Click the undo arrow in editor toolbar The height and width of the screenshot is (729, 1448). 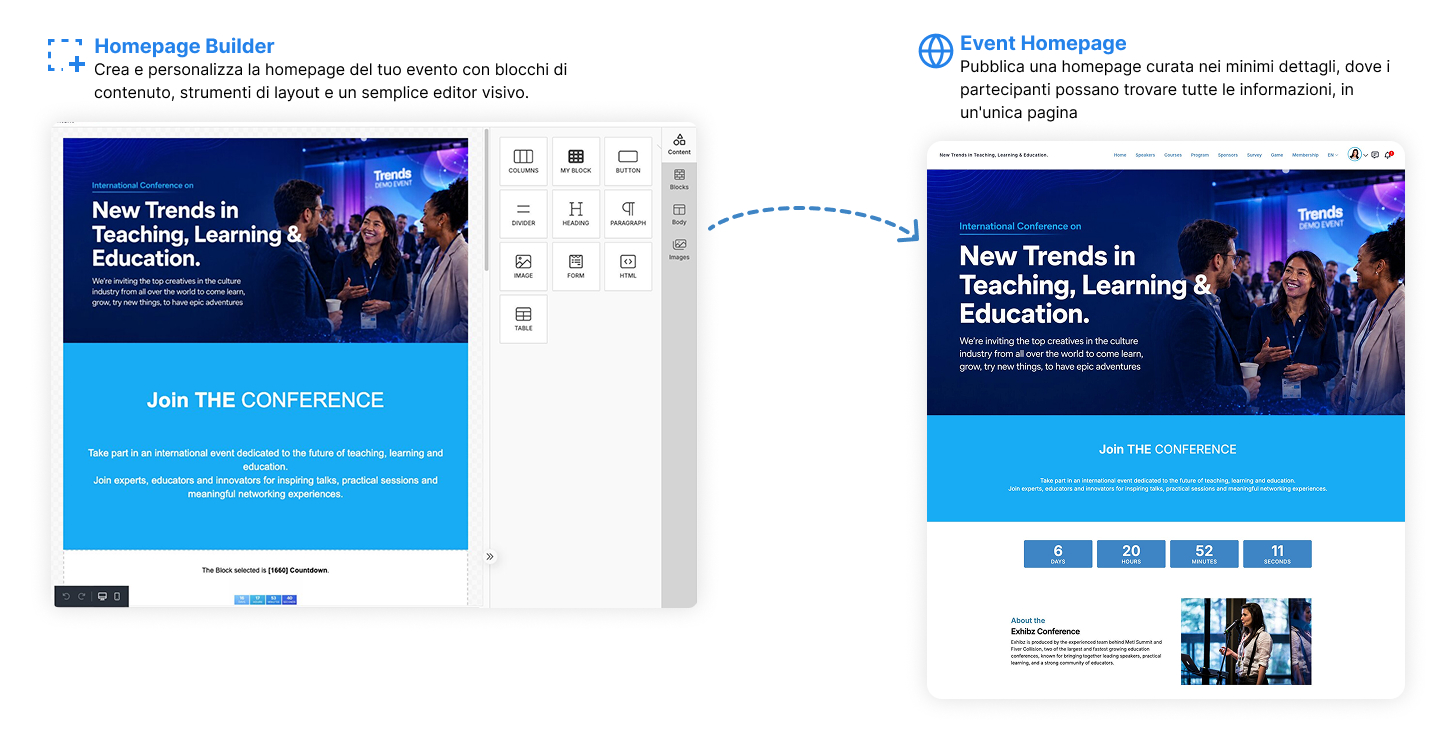pos(66,596)
